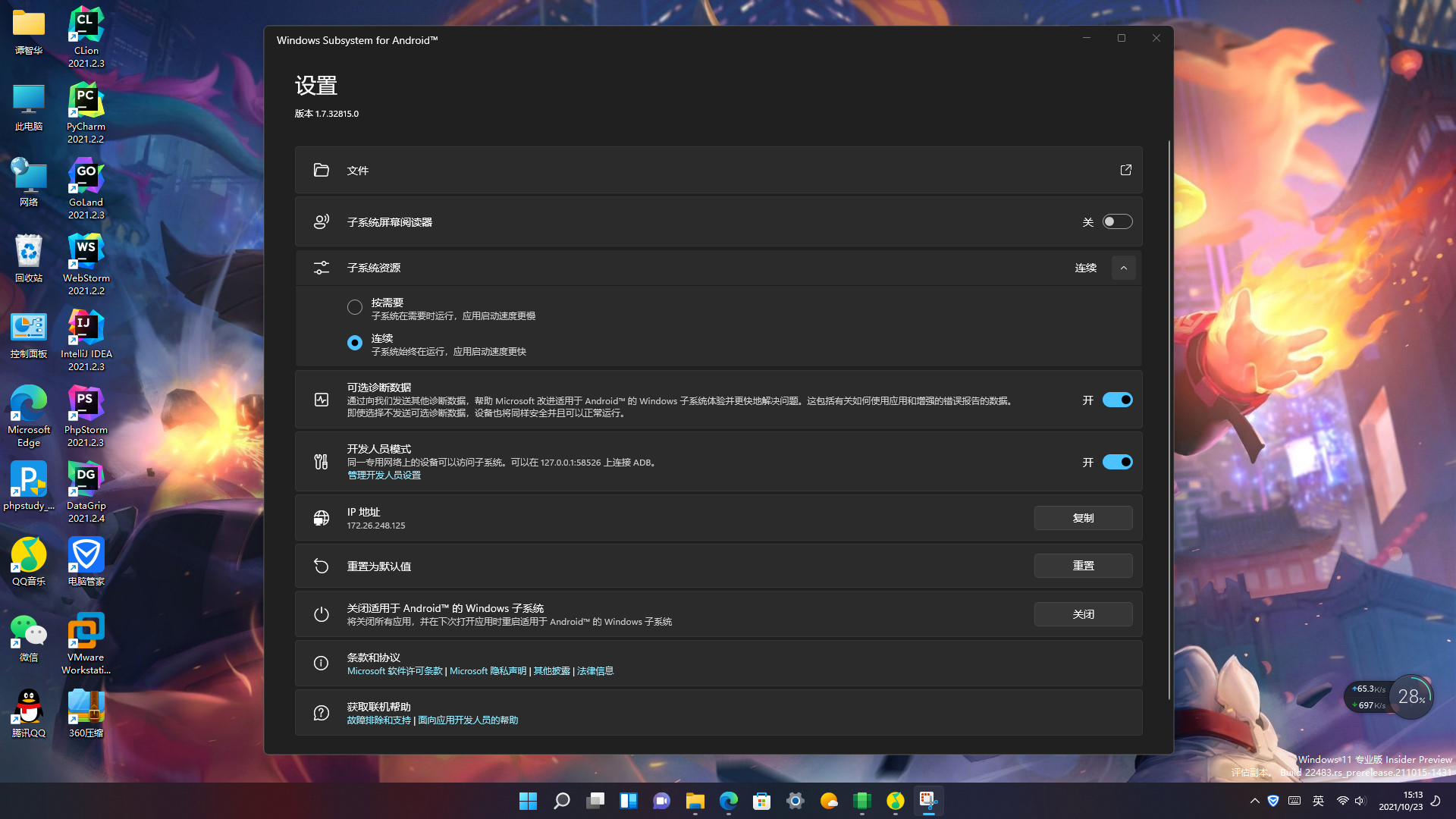Toggle 子系统屏幕阅读器 switch on
1456x819 pixels.
point(1117,221)
